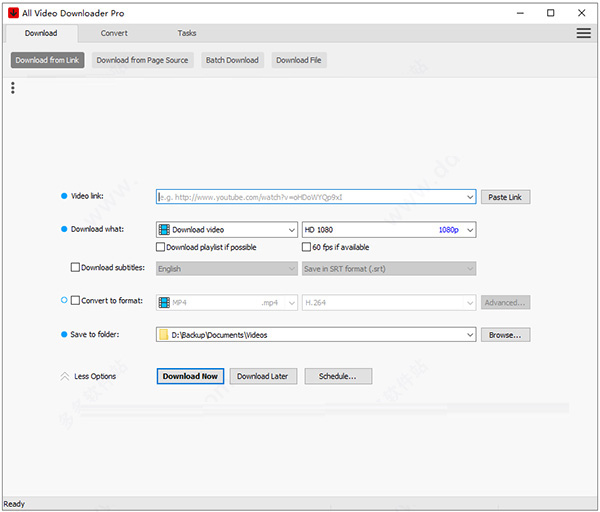Click the blue dot beside Save to folder

click(x=64, y=334)
